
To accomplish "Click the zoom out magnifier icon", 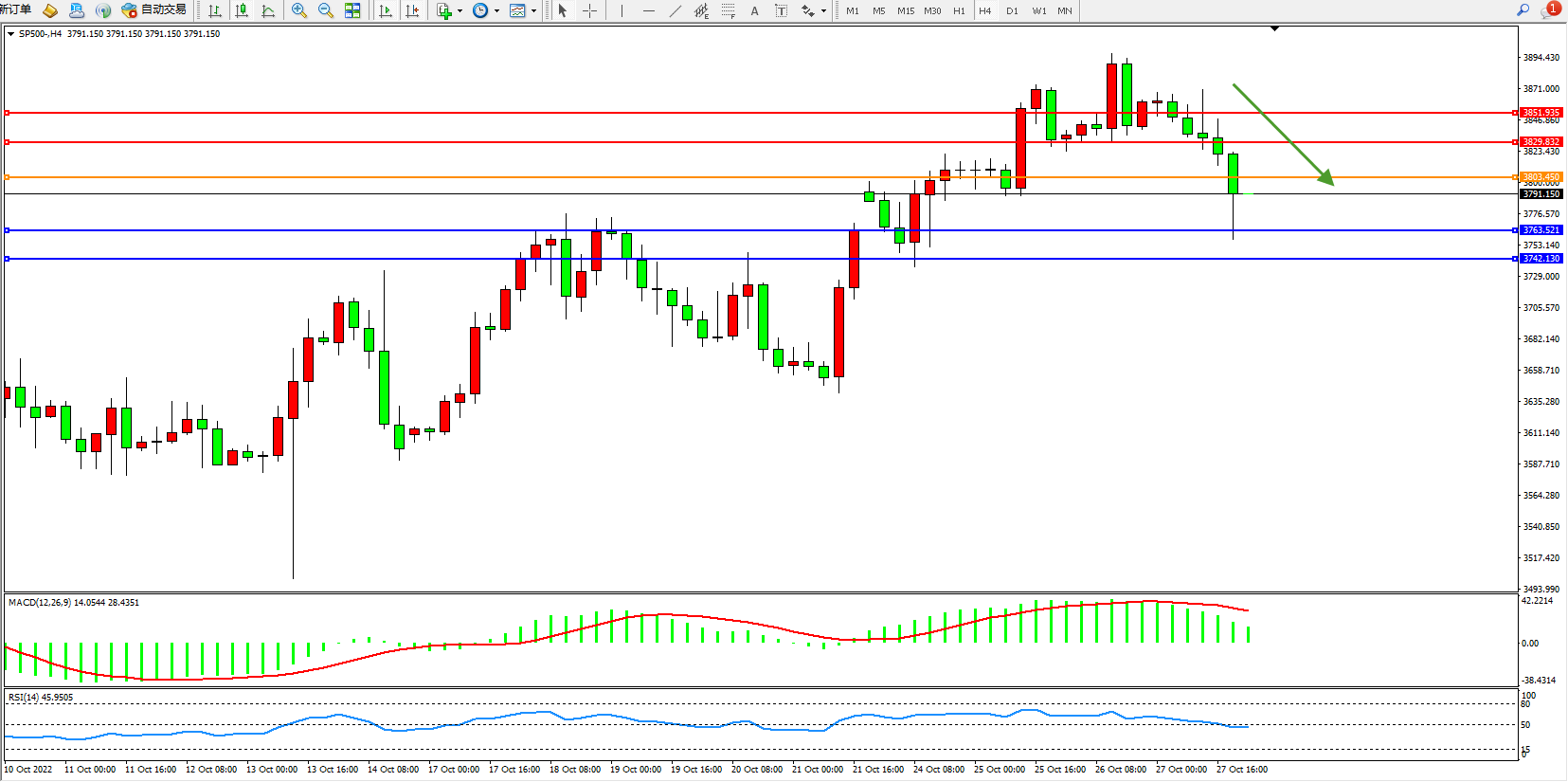I will click(326, 10).
